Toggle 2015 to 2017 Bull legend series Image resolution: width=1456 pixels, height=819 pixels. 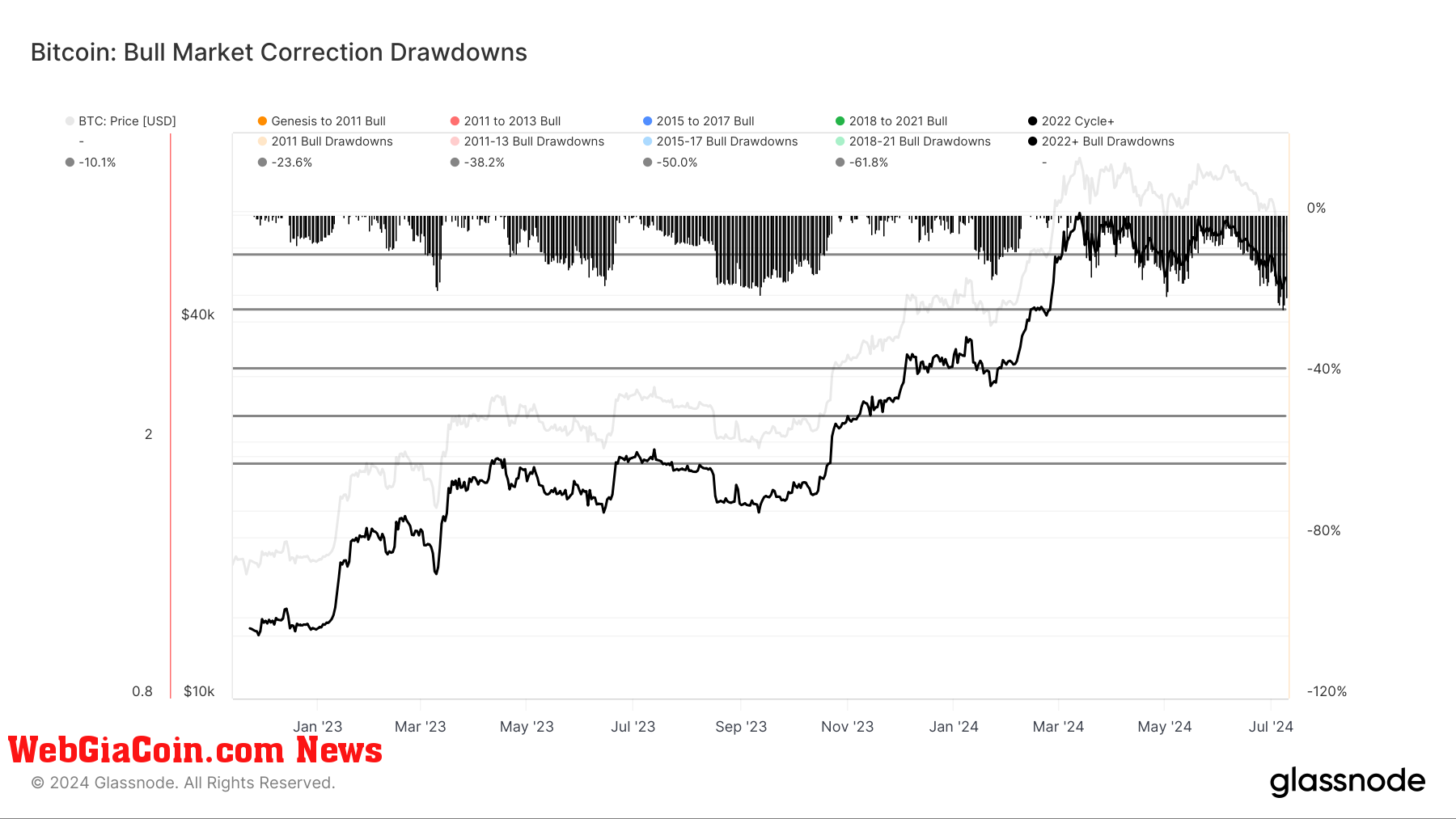[x=698, y=121]
